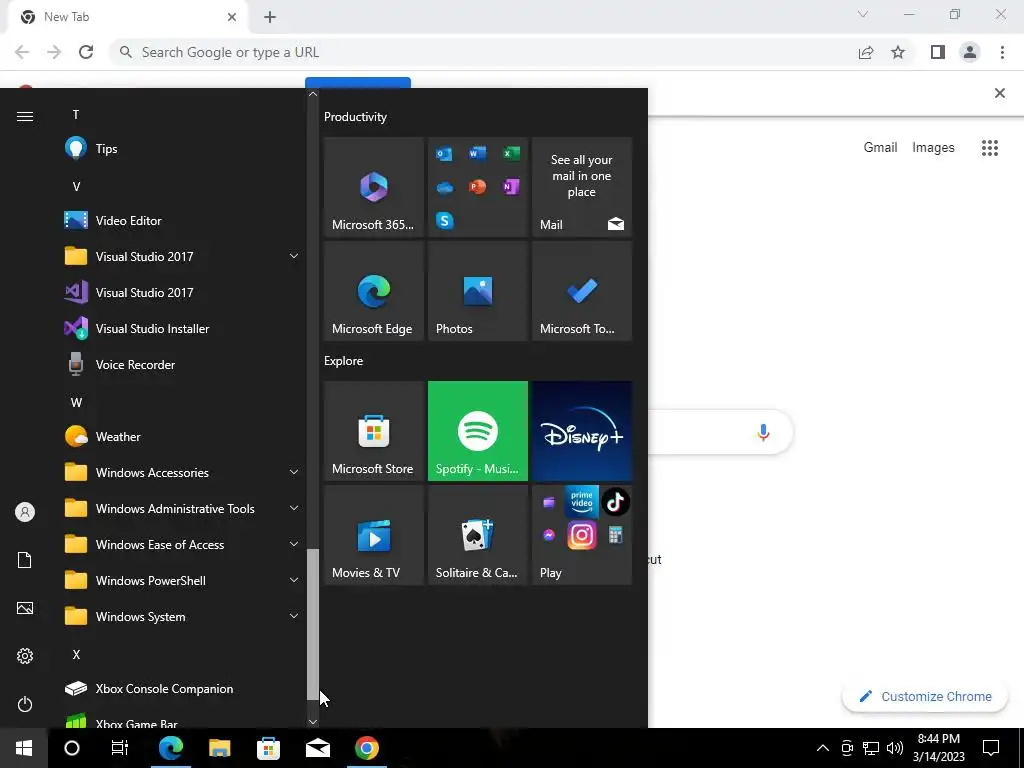Open the Spotify Music tile
The image size is (1024, 768).
(x=477, y=431)
